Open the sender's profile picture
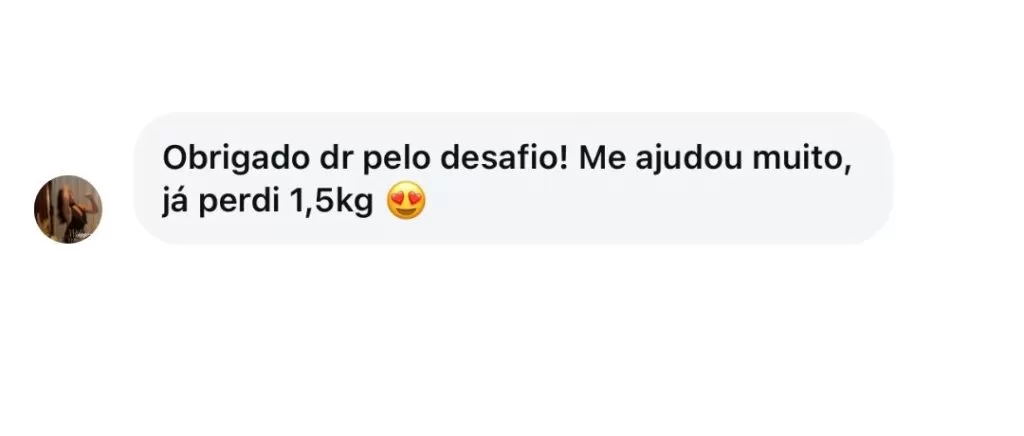Image resolution: width=1024 pixels, height=436 pixels. [68, 209]
